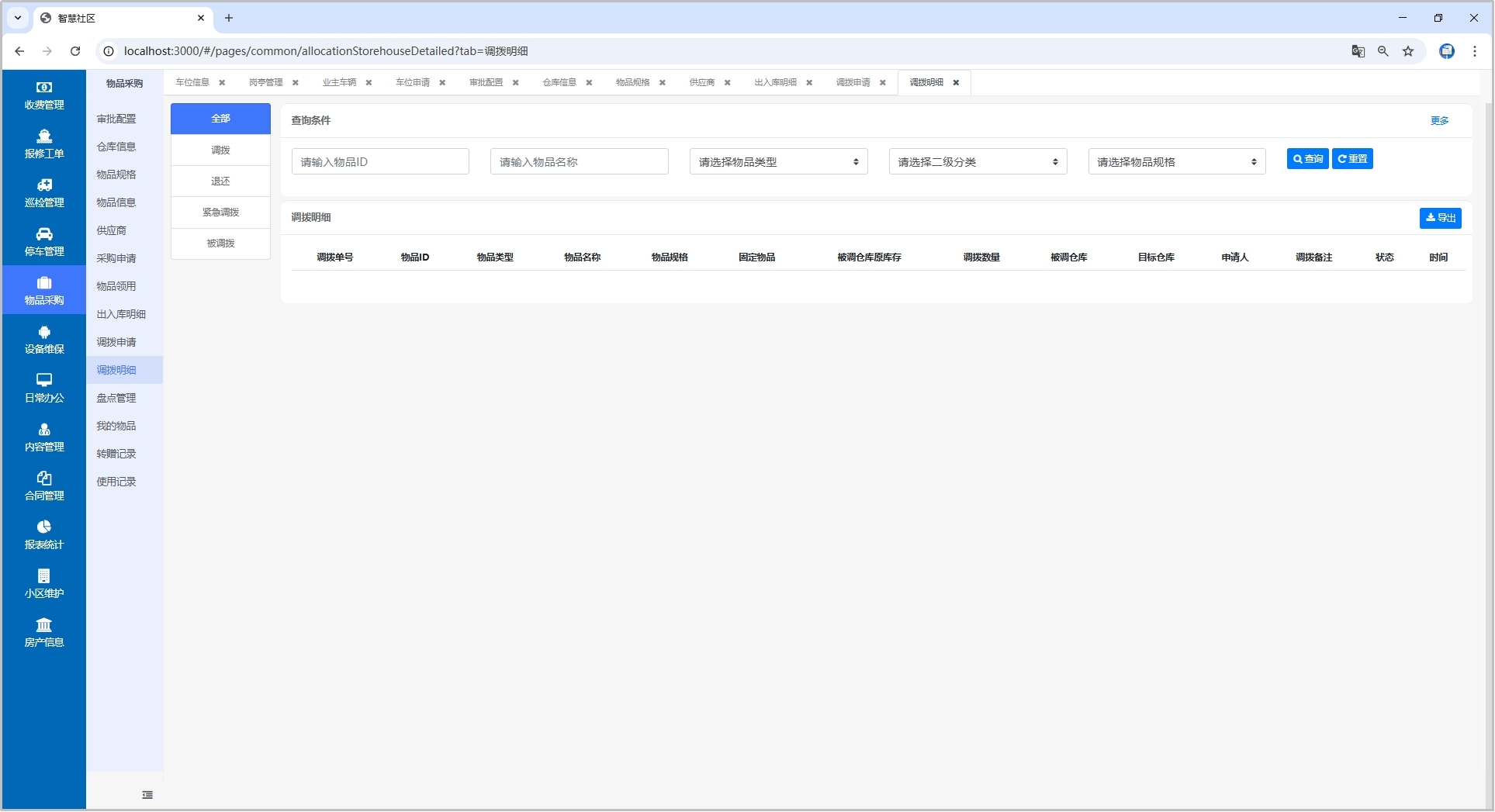This screenshot has width=1495, height=812.
Task: Focus the 请输入物品名称 input field
Action: click(x=579, y=162)
